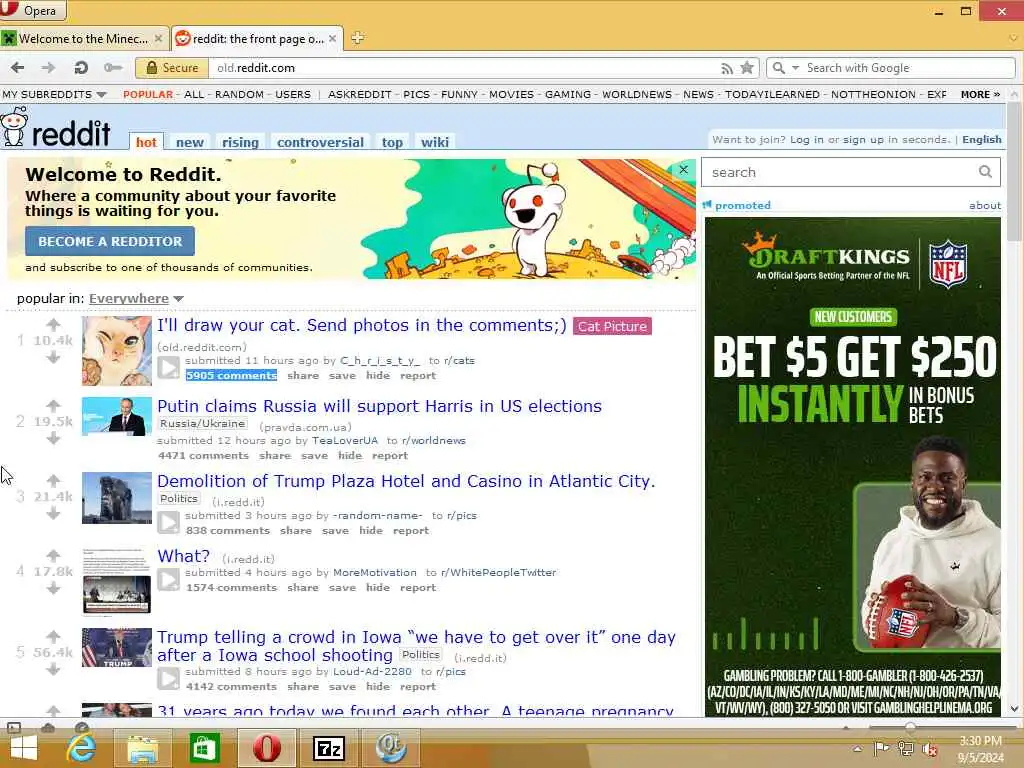This screenshot has width=1024, height=768.
Task: Dismiss the Welcome to Reddit banner
Action: coord(683,169)
